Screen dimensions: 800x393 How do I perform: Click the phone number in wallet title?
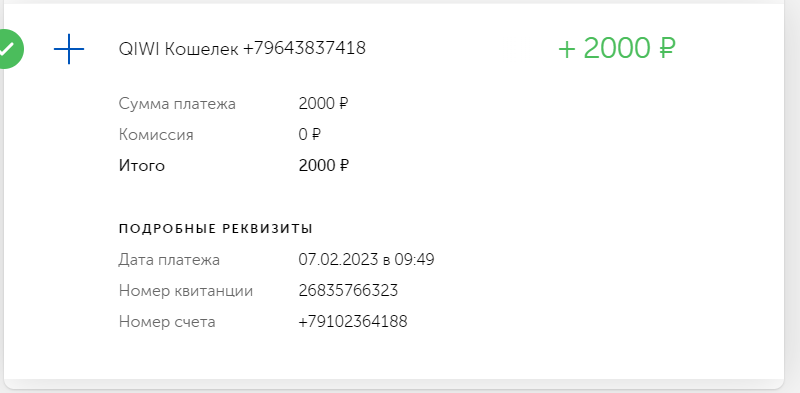(304, 48)
